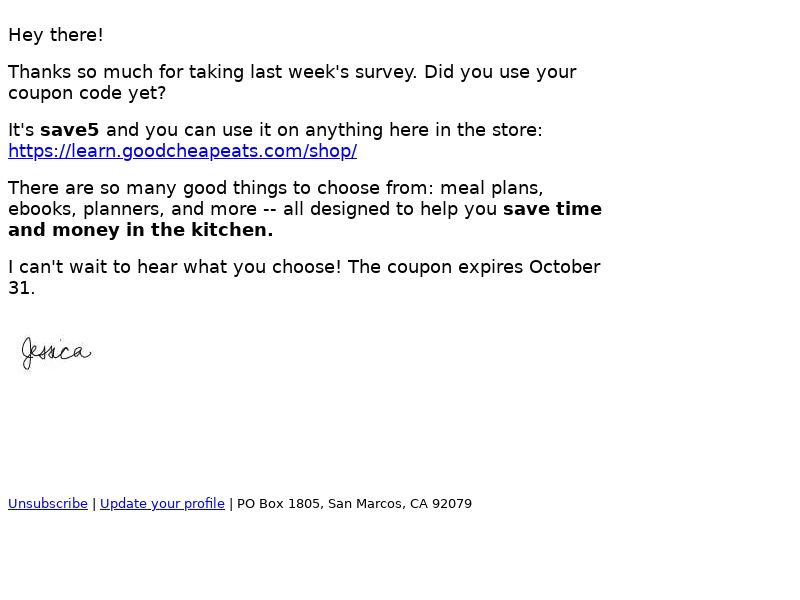Image resolution: width=800 pixels, height=600 pixels.
Task: Click the separator between Unsubscribe and Update profile
Action: click(x=94, y=504)
